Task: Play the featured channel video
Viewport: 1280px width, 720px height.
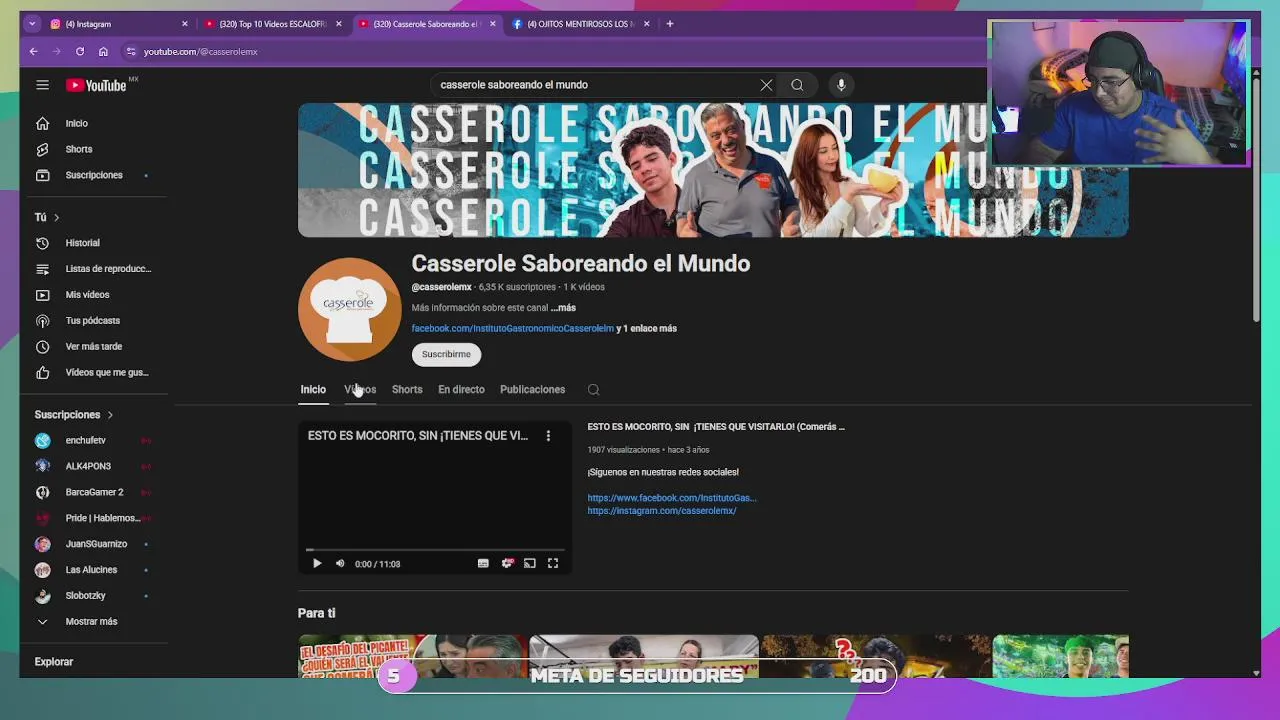Action: pos(317,564)
